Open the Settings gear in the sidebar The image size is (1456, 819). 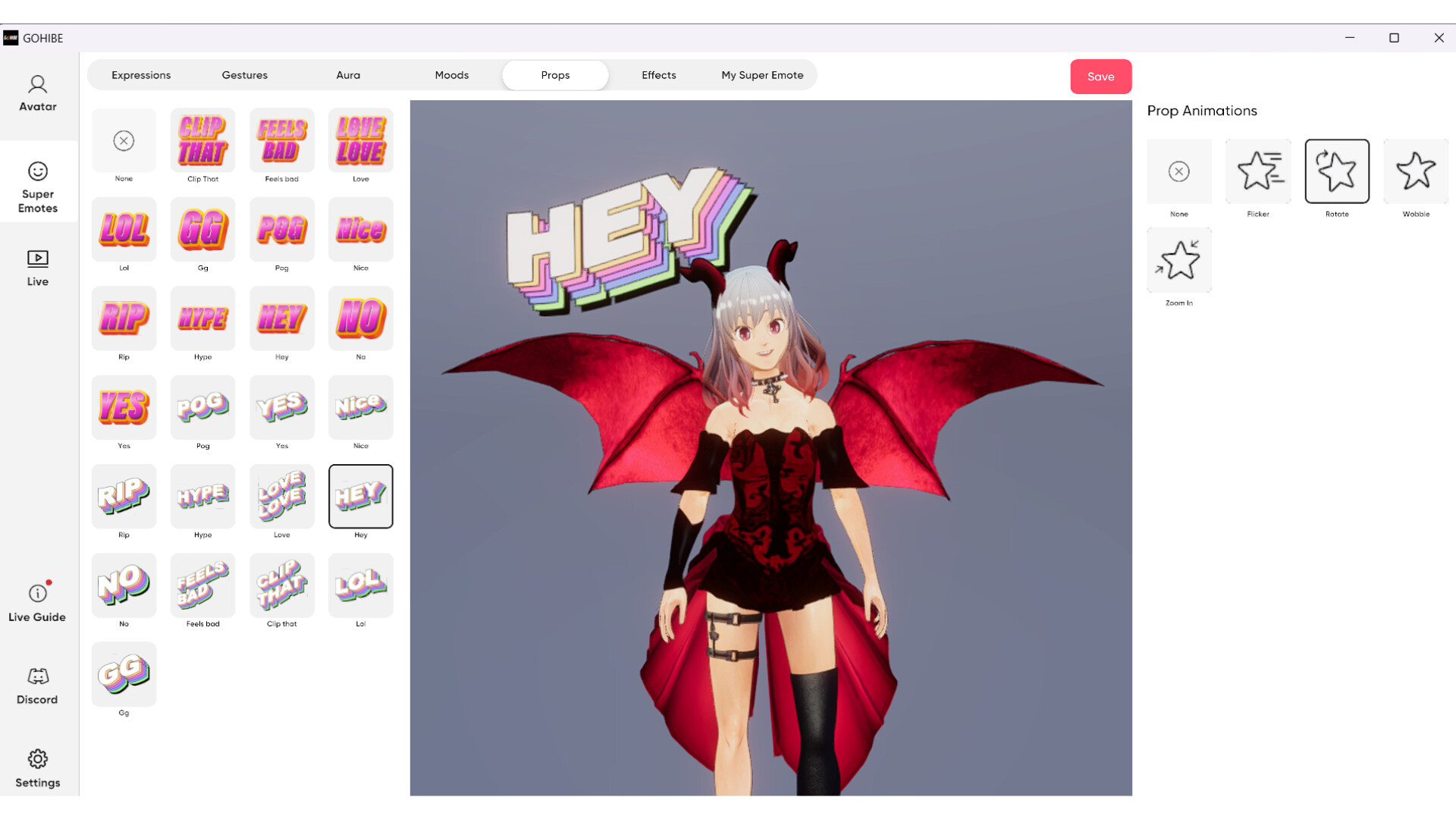(x=36, y=766)
